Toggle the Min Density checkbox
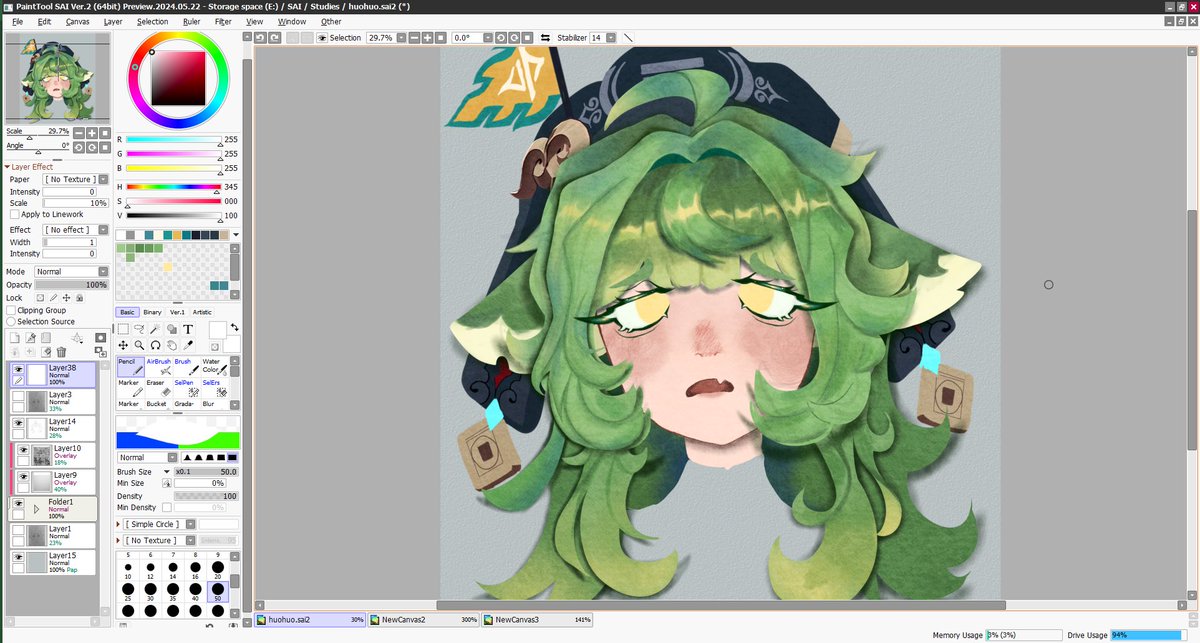This screenshot has height=643, width=1200. 166,507
